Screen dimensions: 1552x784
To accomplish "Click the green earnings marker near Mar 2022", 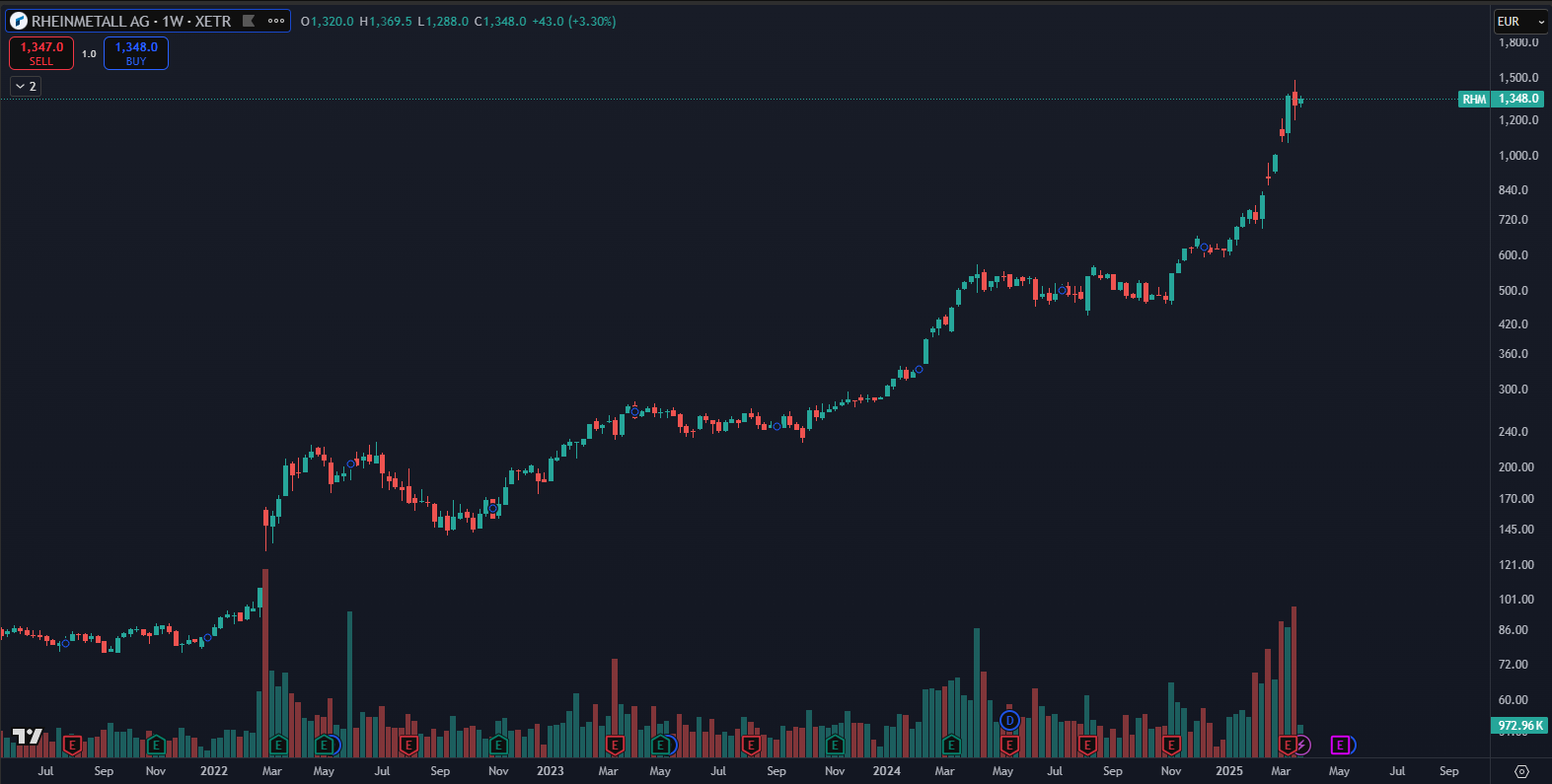I will pos(278,745).
